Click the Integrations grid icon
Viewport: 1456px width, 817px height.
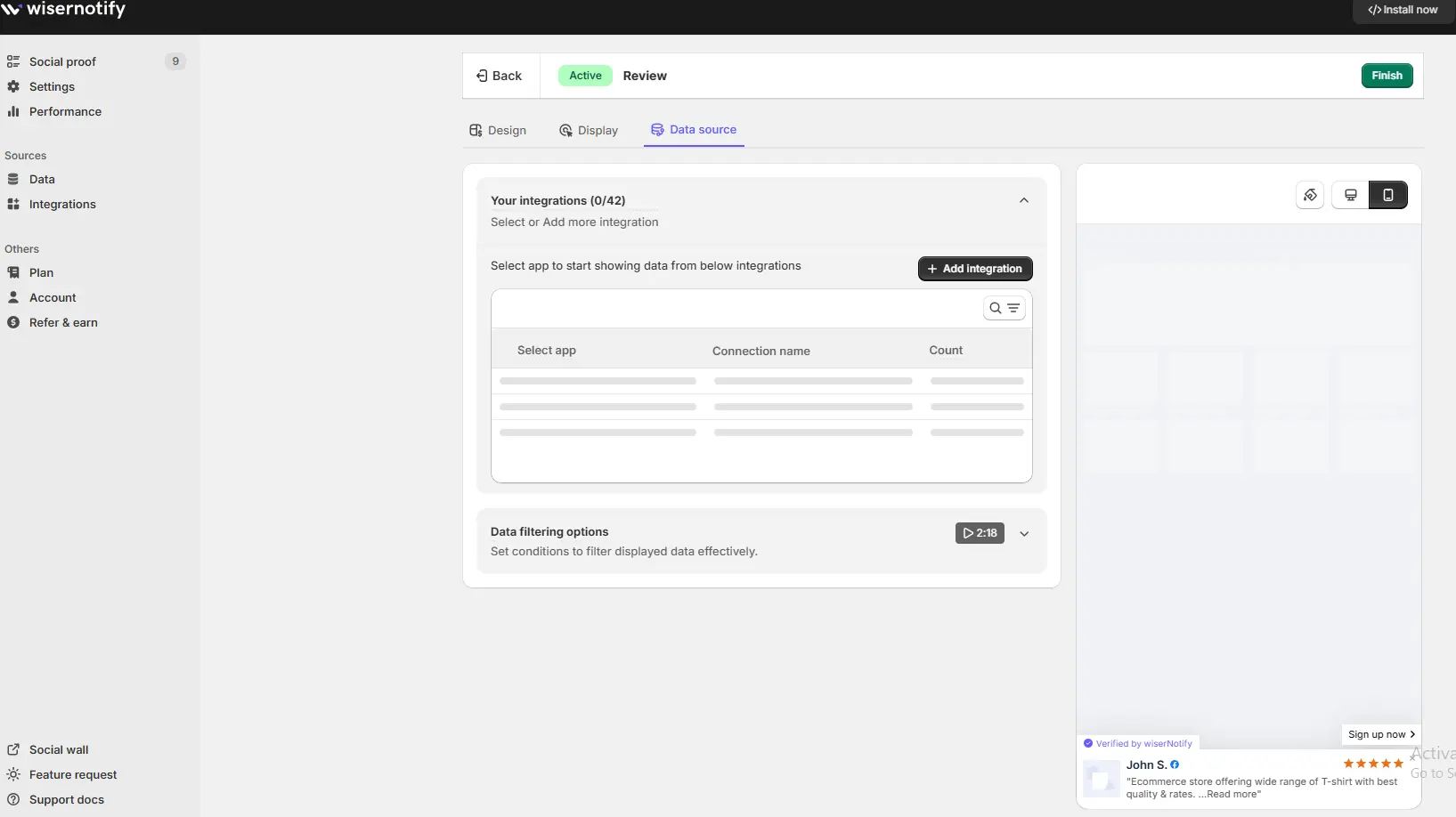(13, 204)
